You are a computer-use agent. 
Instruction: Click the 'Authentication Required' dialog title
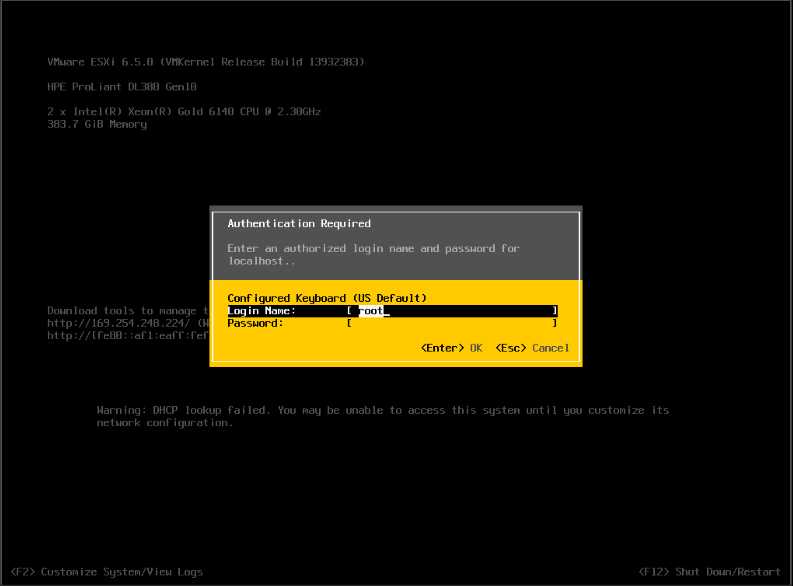pos(299,223)
